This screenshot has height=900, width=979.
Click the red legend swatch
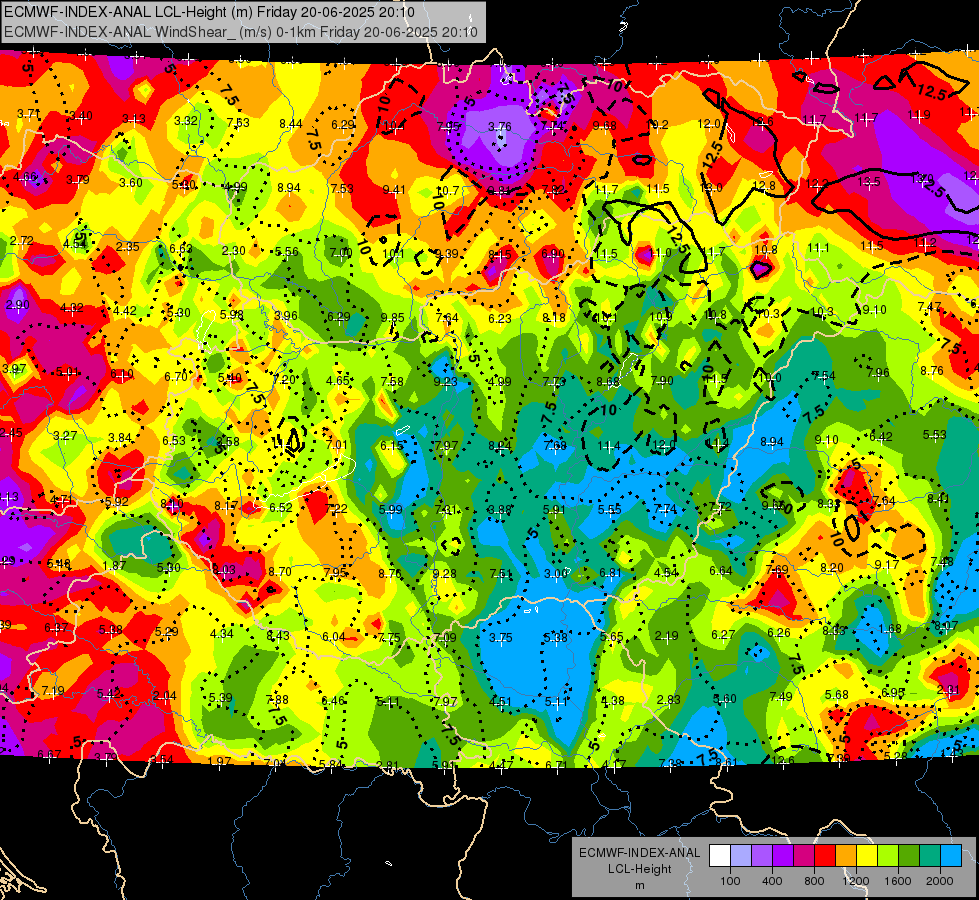point(825,856)
